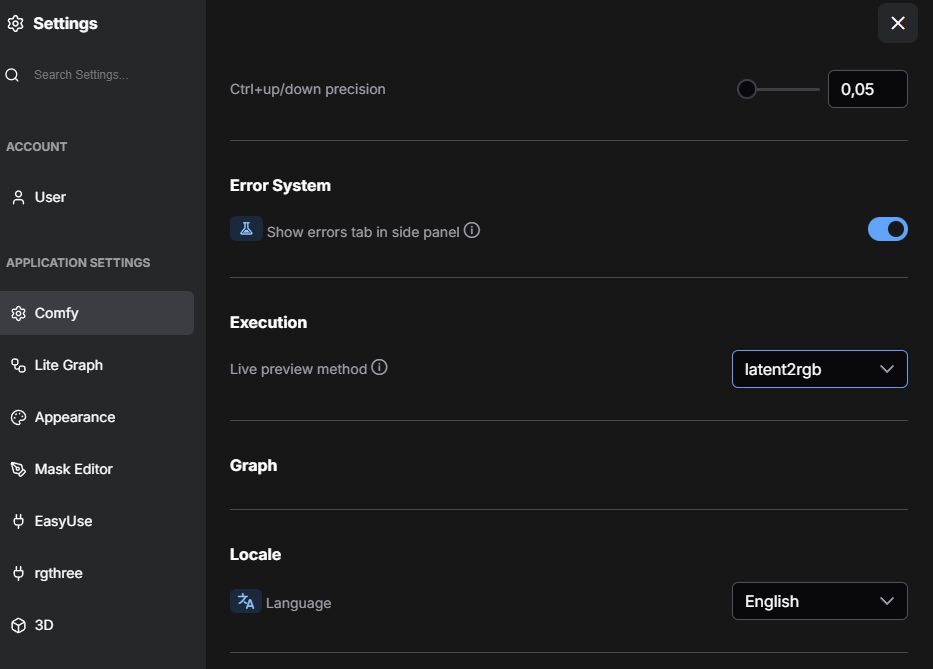Click the Execution section heading
Screen dimensions: 933x669
(x=268, y=323)
